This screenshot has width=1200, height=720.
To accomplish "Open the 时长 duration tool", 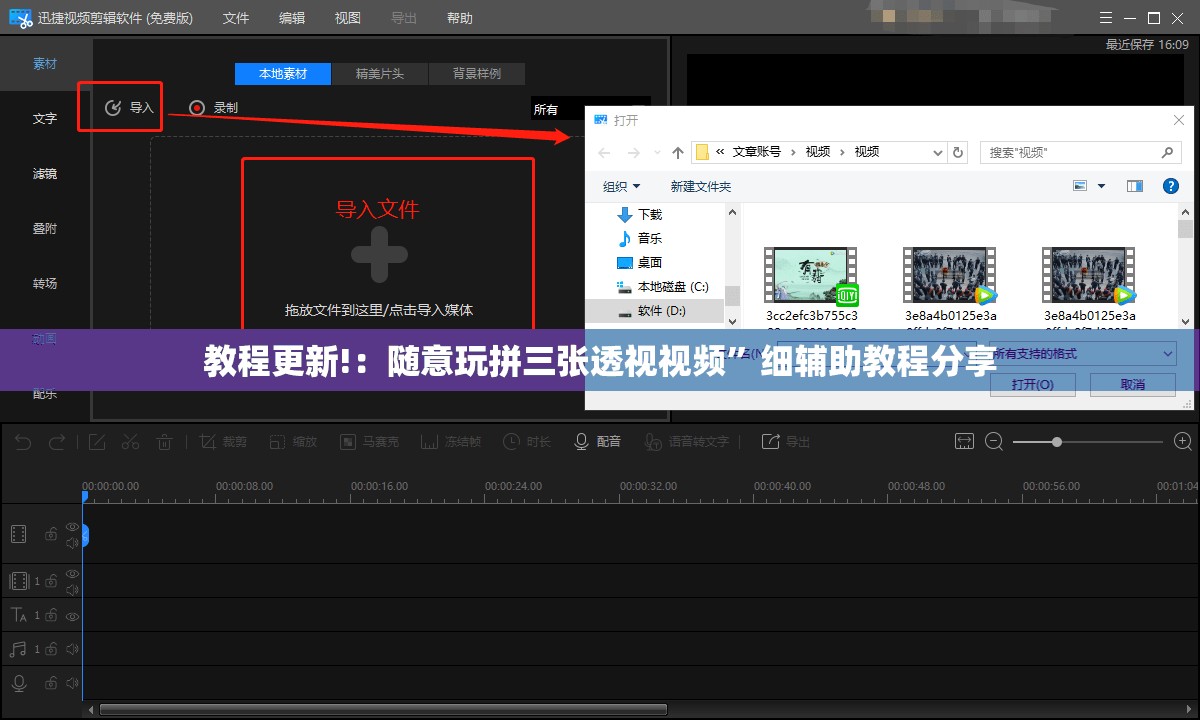I will pos(526,441).
